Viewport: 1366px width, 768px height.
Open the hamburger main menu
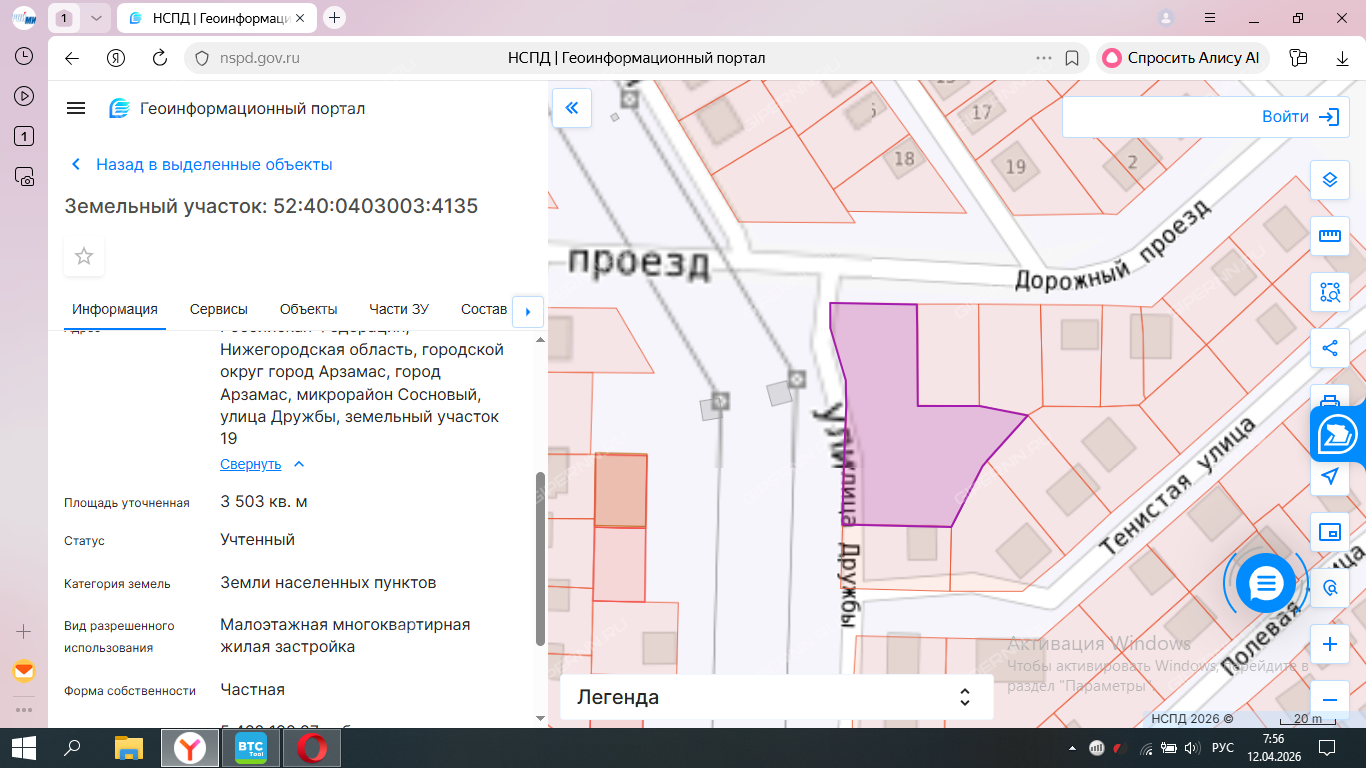76,109
